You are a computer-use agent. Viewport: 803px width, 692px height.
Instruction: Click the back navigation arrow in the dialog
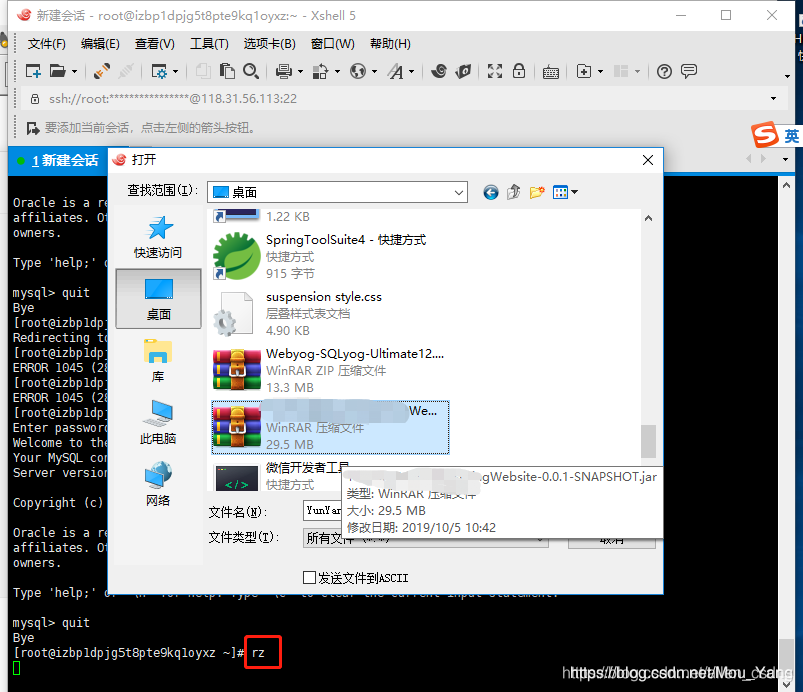pyautogui.click(x=490, y=192)
